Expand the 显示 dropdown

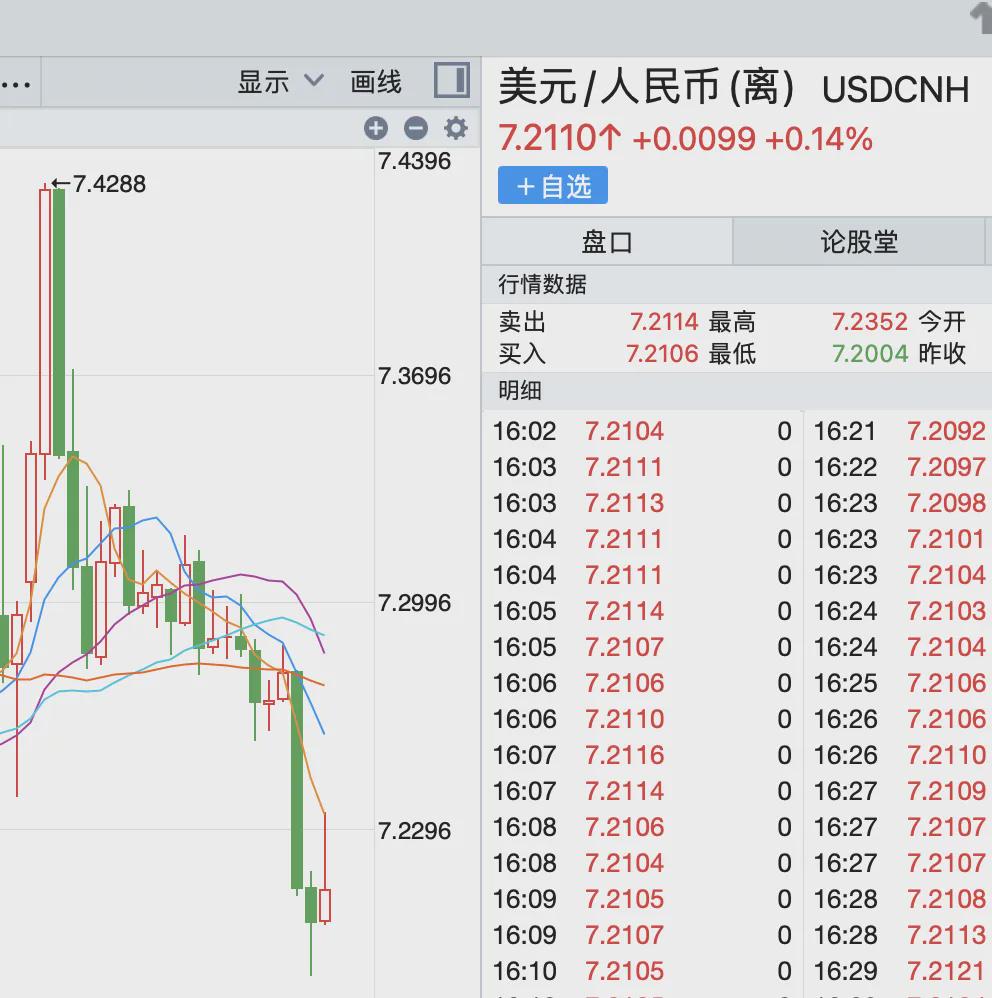280,82
